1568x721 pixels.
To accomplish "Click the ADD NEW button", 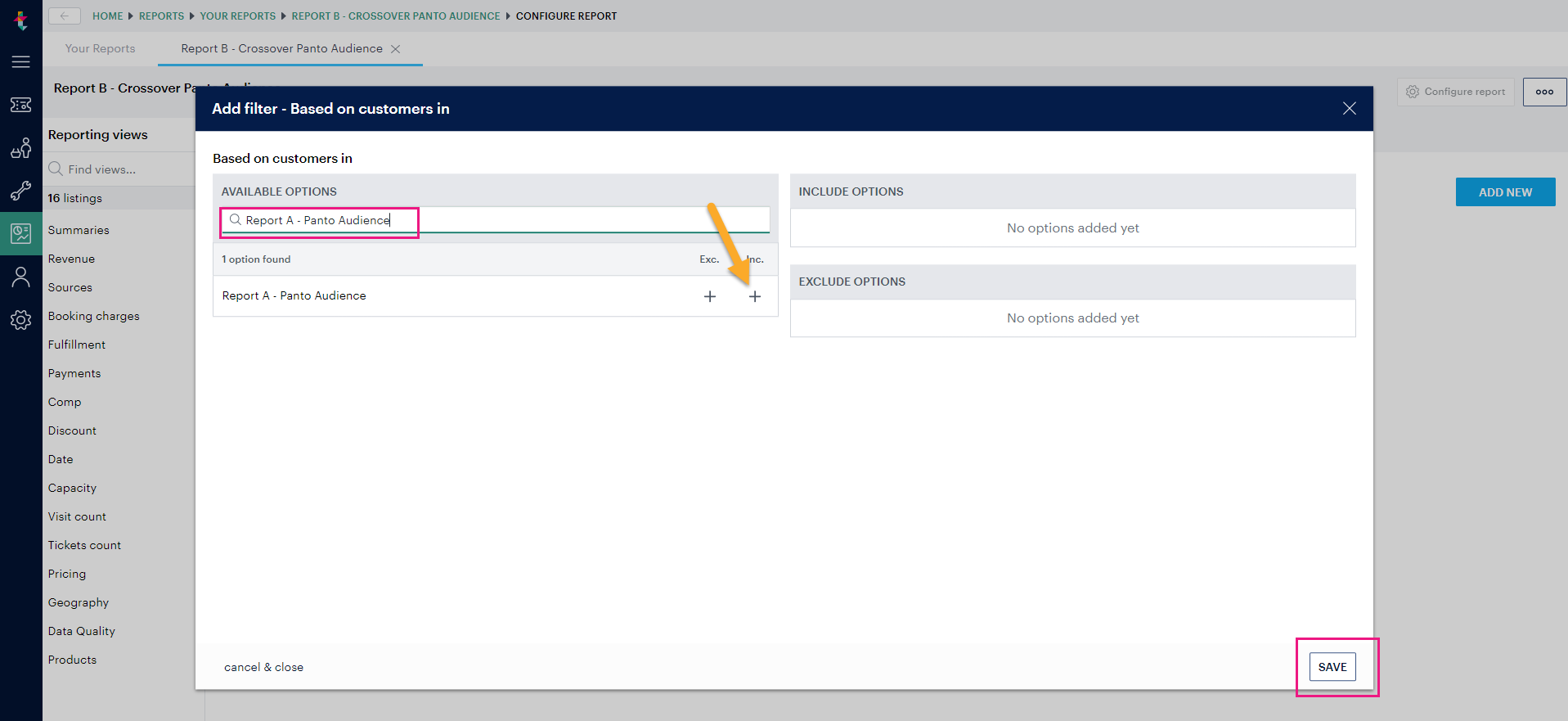I will coord(1505,192).
